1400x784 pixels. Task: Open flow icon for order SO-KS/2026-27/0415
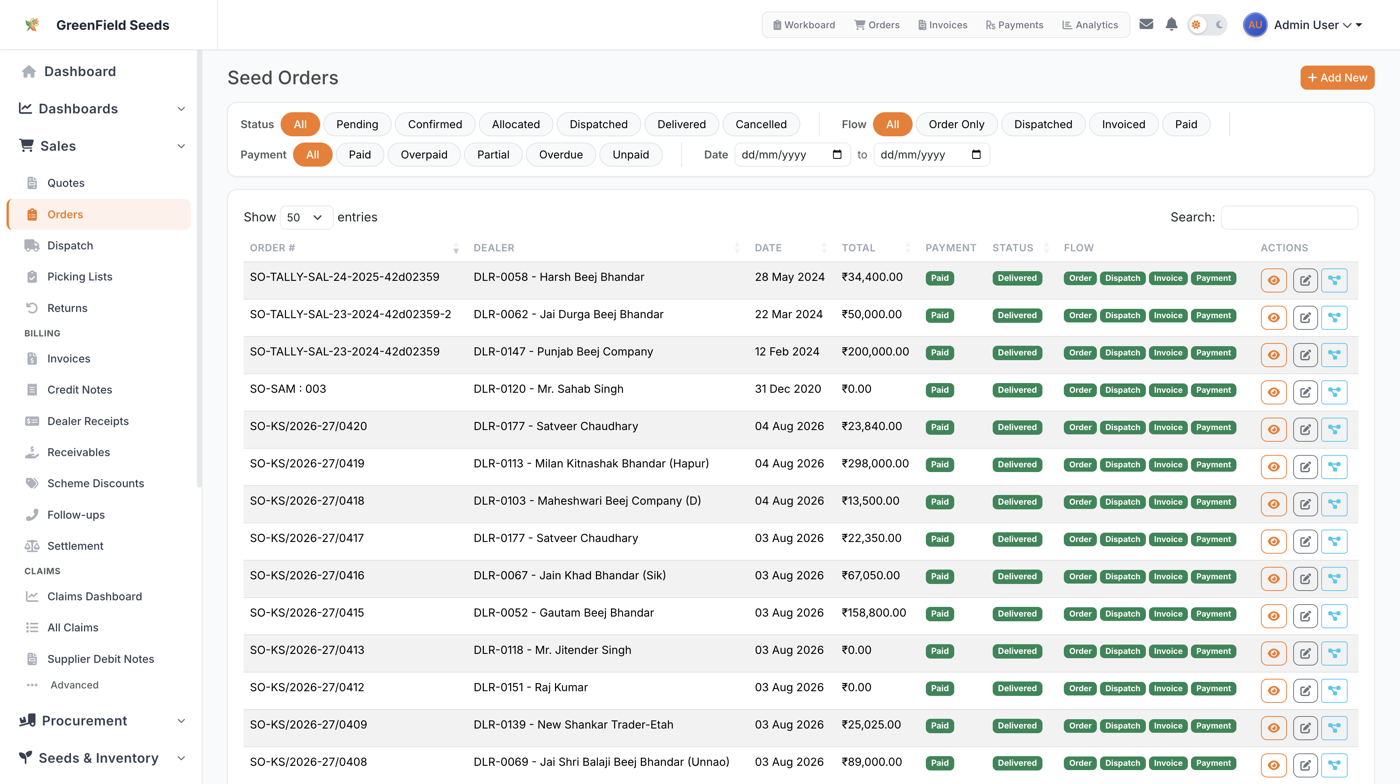[x=1334, y=616]
